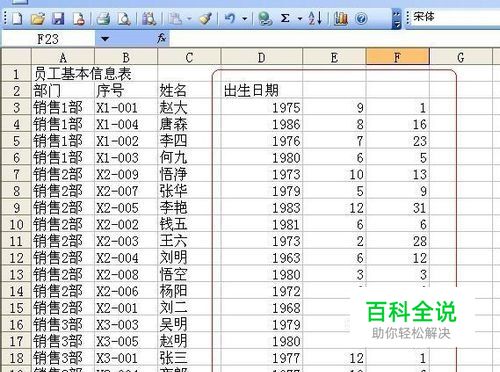Click the AutoSum sigma icon

285,18
